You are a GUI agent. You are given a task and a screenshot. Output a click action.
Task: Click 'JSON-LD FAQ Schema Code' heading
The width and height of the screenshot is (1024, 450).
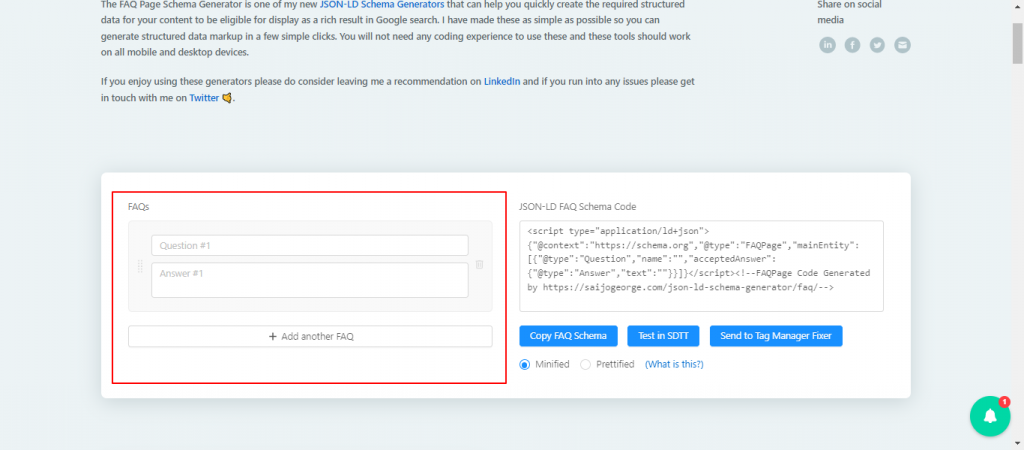point(577,206)
